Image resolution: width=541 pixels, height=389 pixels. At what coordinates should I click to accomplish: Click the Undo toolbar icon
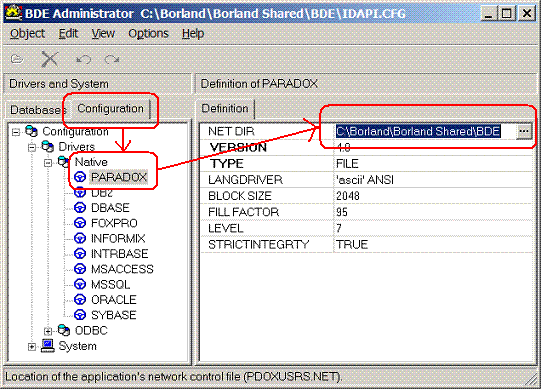point(83,60)
